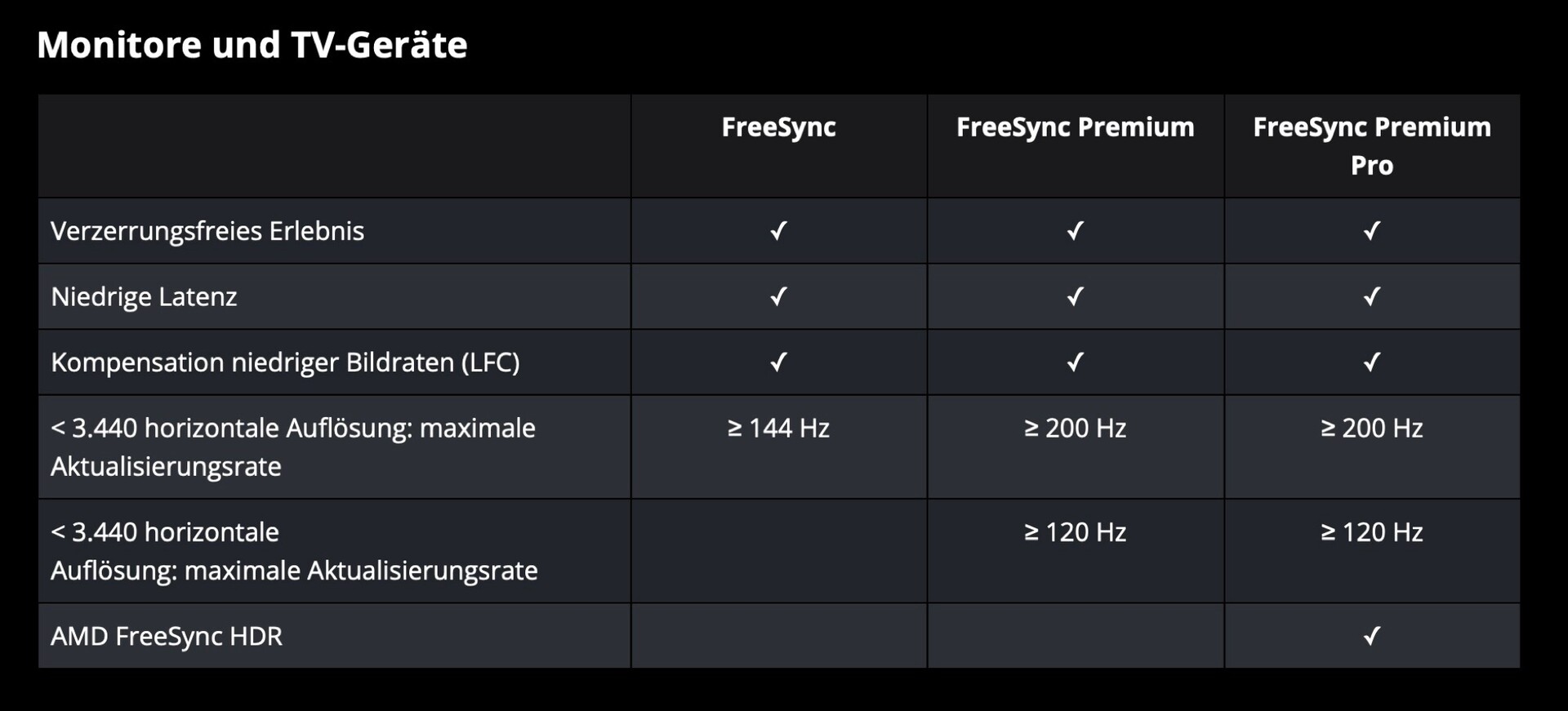
Task: Click the Monitore und TV-Geräte heading
Action: 252,45
